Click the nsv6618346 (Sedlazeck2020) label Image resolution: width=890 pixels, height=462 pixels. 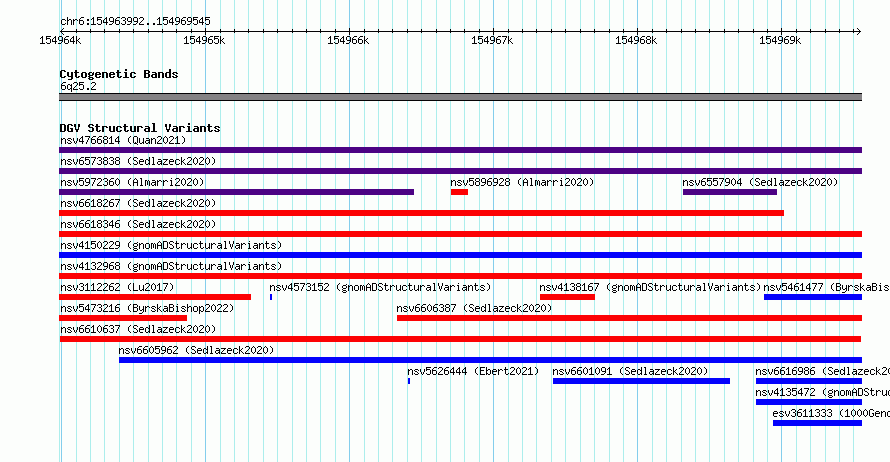[x=138, y=224]
